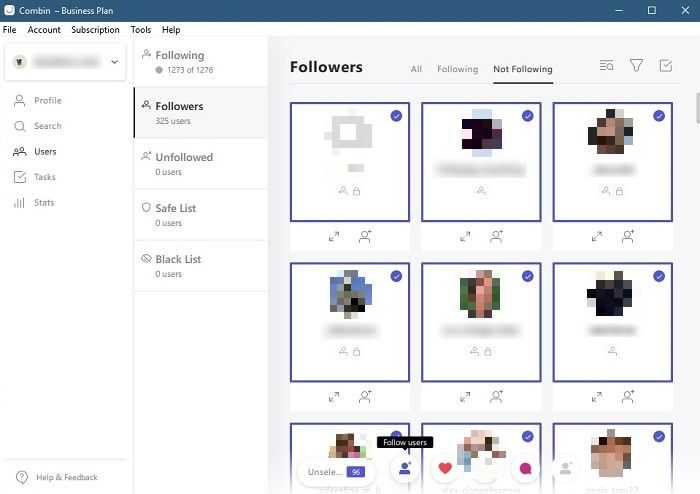Viewport: 700px width, 494px height.
Task: Open the Safe List
Action: click(201, 215)
